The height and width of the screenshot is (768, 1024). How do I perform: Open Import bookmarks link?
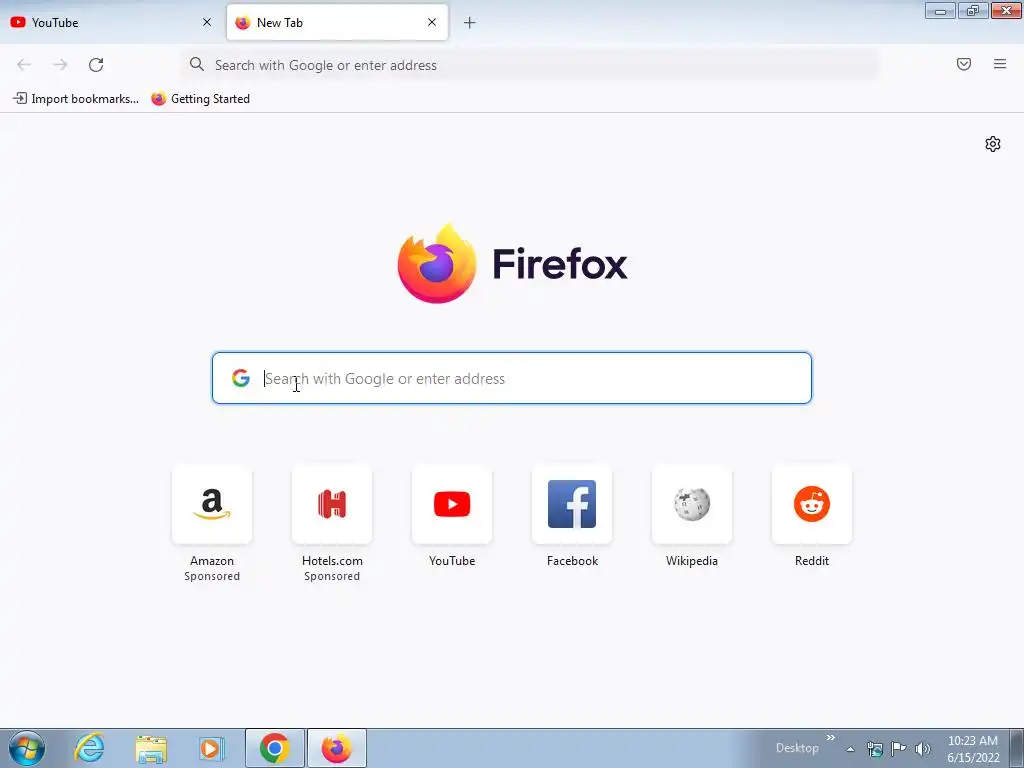tap(76, 99)
